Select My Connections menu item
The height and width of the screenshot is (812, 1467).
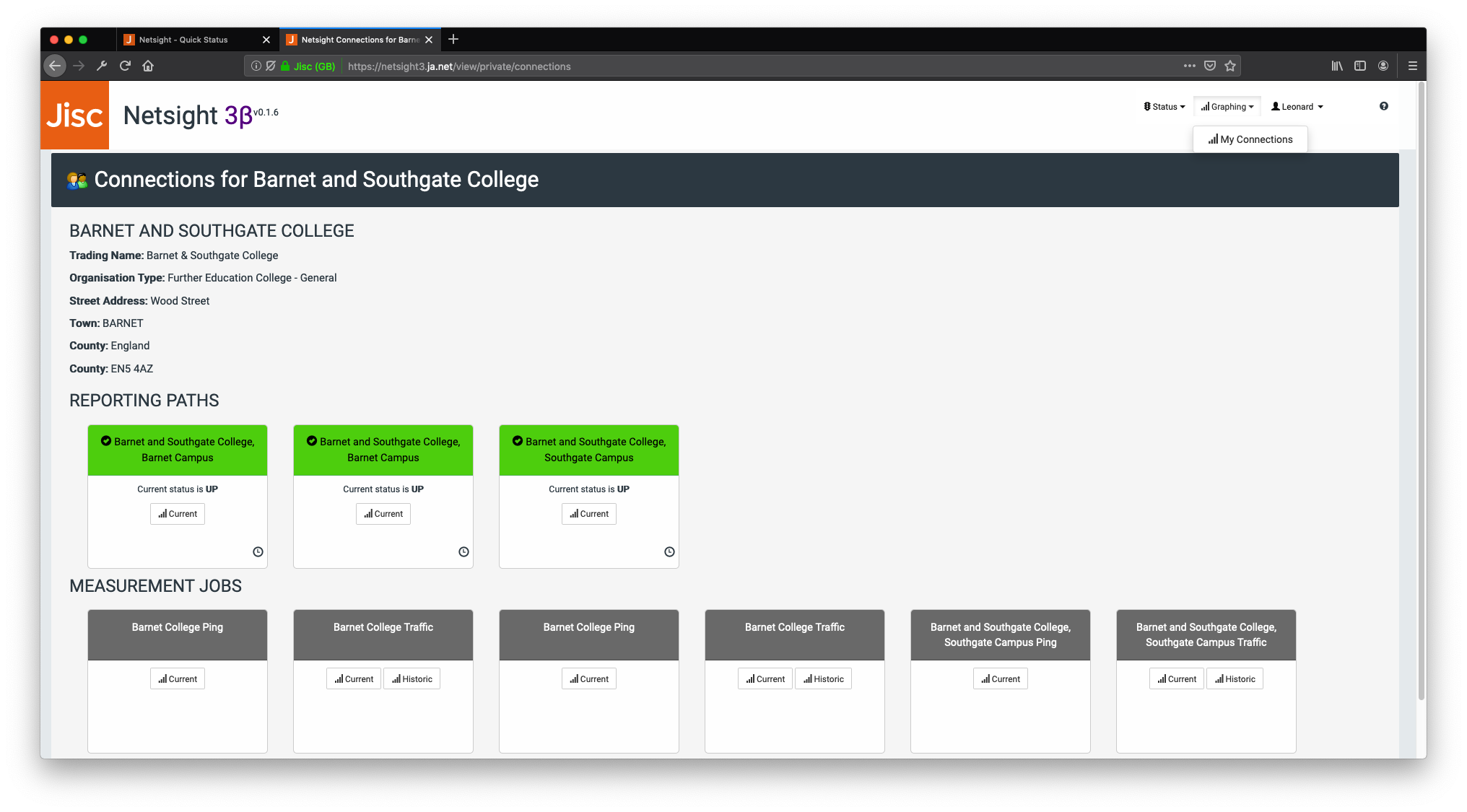(x=1250, y=139)
